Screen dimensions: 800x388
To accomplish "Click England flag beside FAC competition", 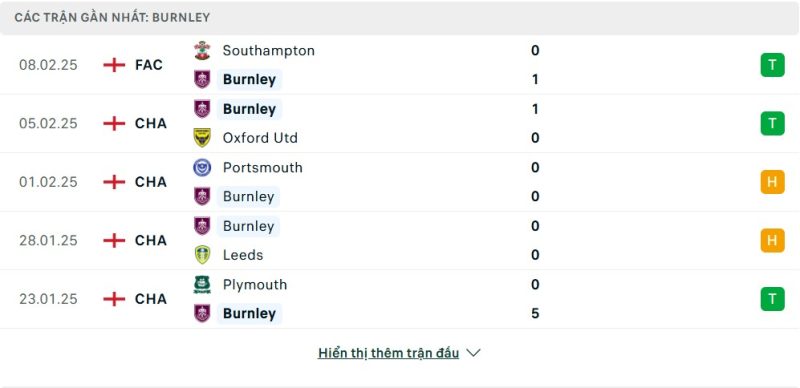I will pyautogui.click(x=114, y=65).
